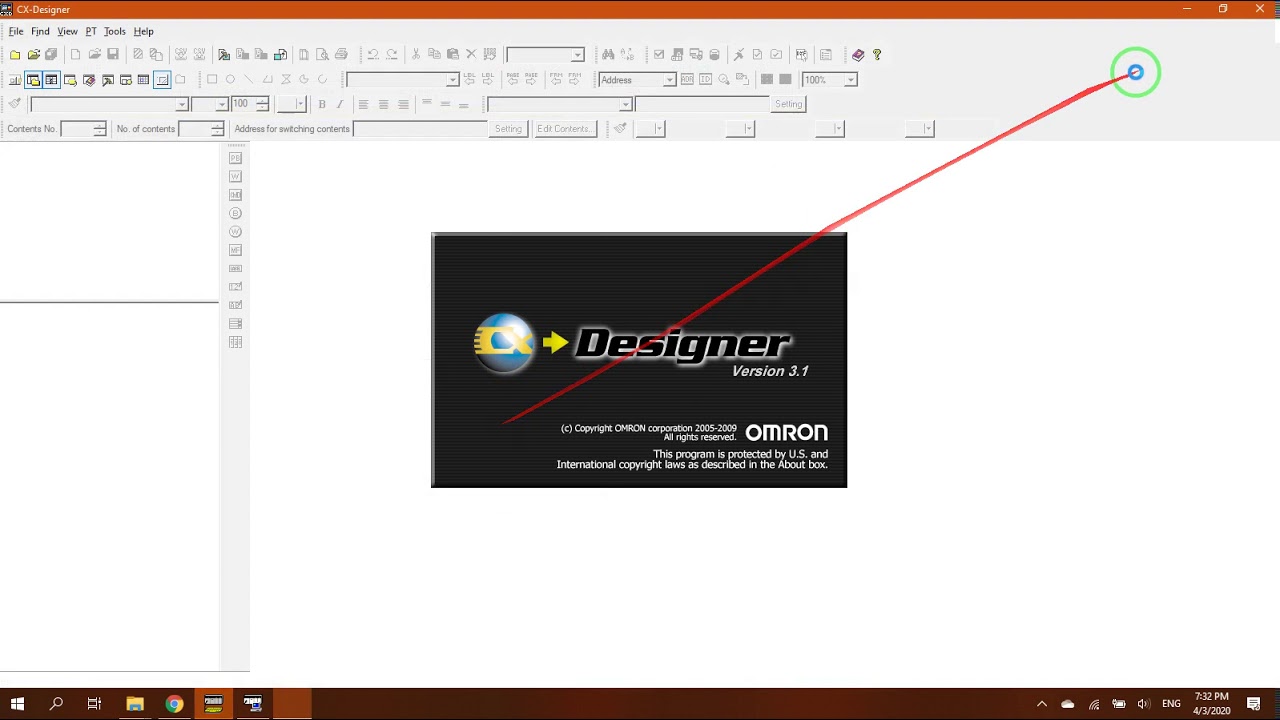Select the circled B bit lamp icon
Screen dimensions: 1280x720
tap(236, 213)
